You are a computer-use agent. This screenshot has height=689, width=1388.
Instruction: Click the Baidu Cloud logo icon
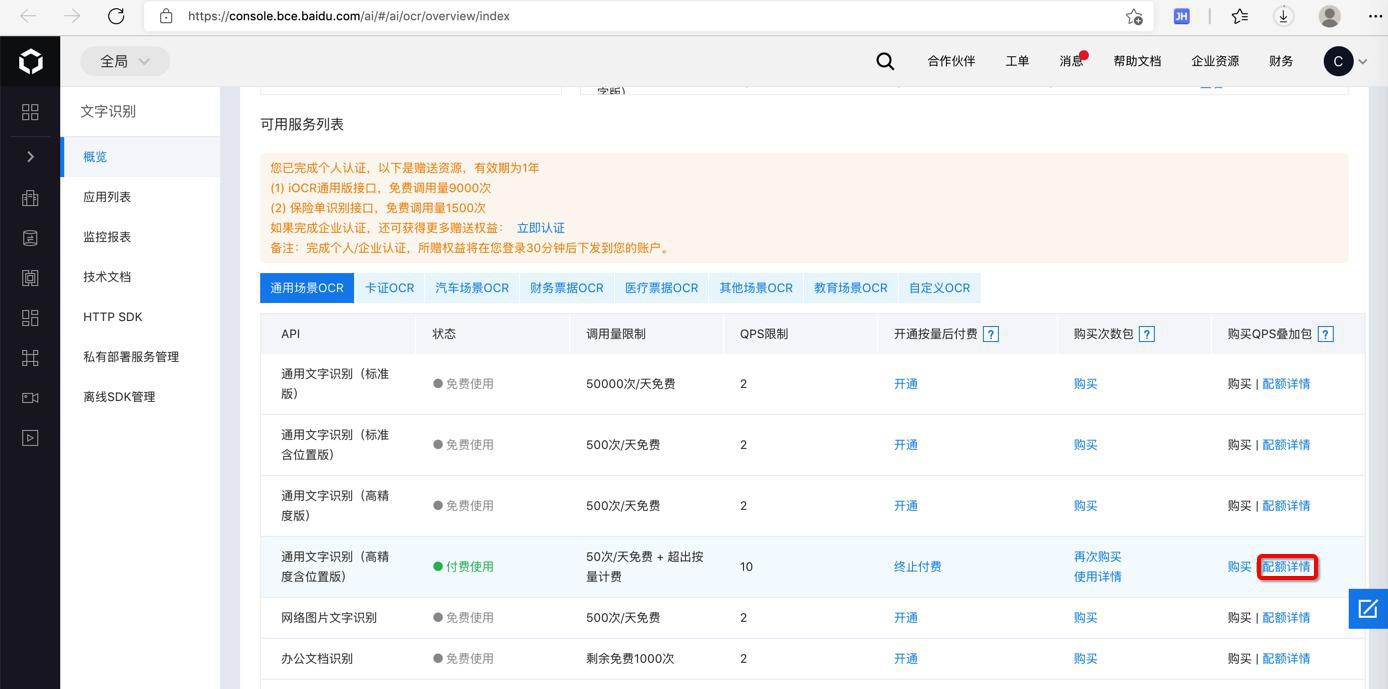click(30, 61)
